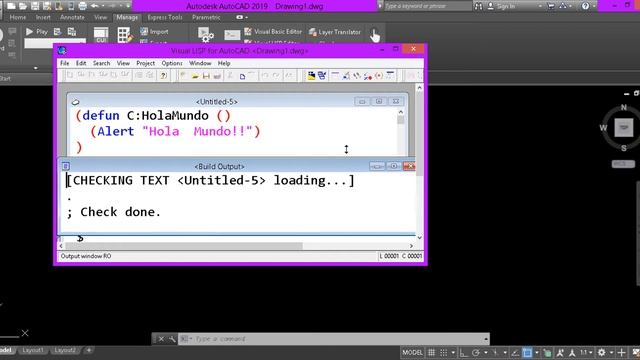640x360 pixels.
Task: Click the print icon in Visual LISP toolbar
Action: pos(217,76)
